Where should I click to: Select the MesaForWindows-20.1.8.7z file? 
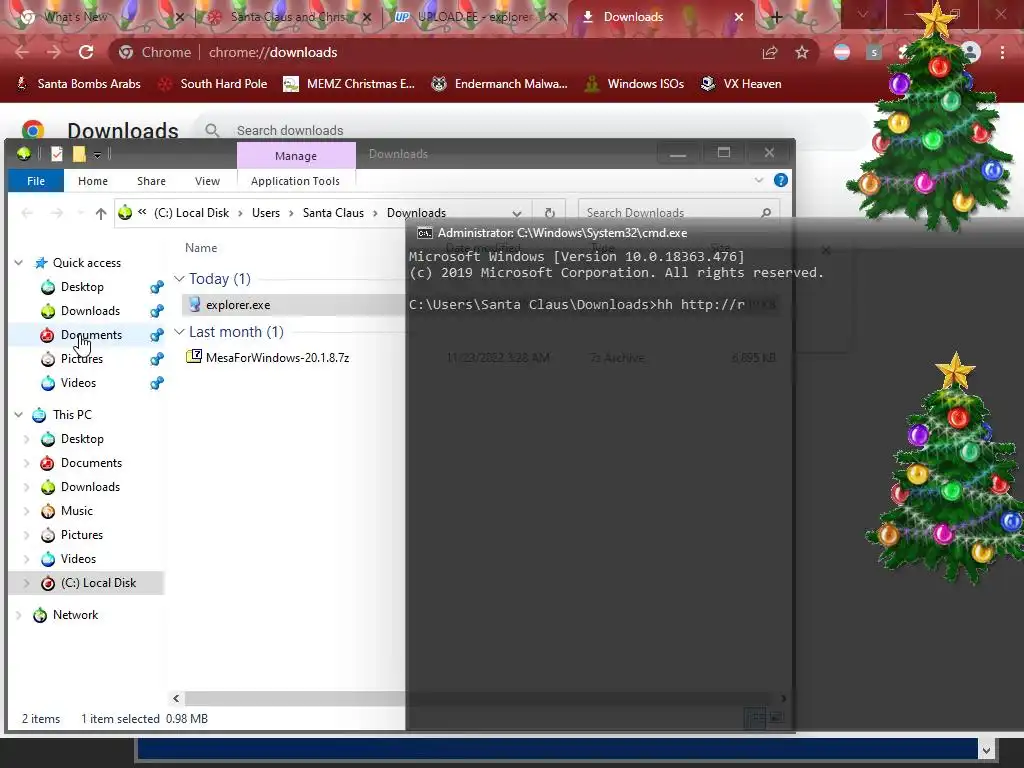[x=277, y=358]
